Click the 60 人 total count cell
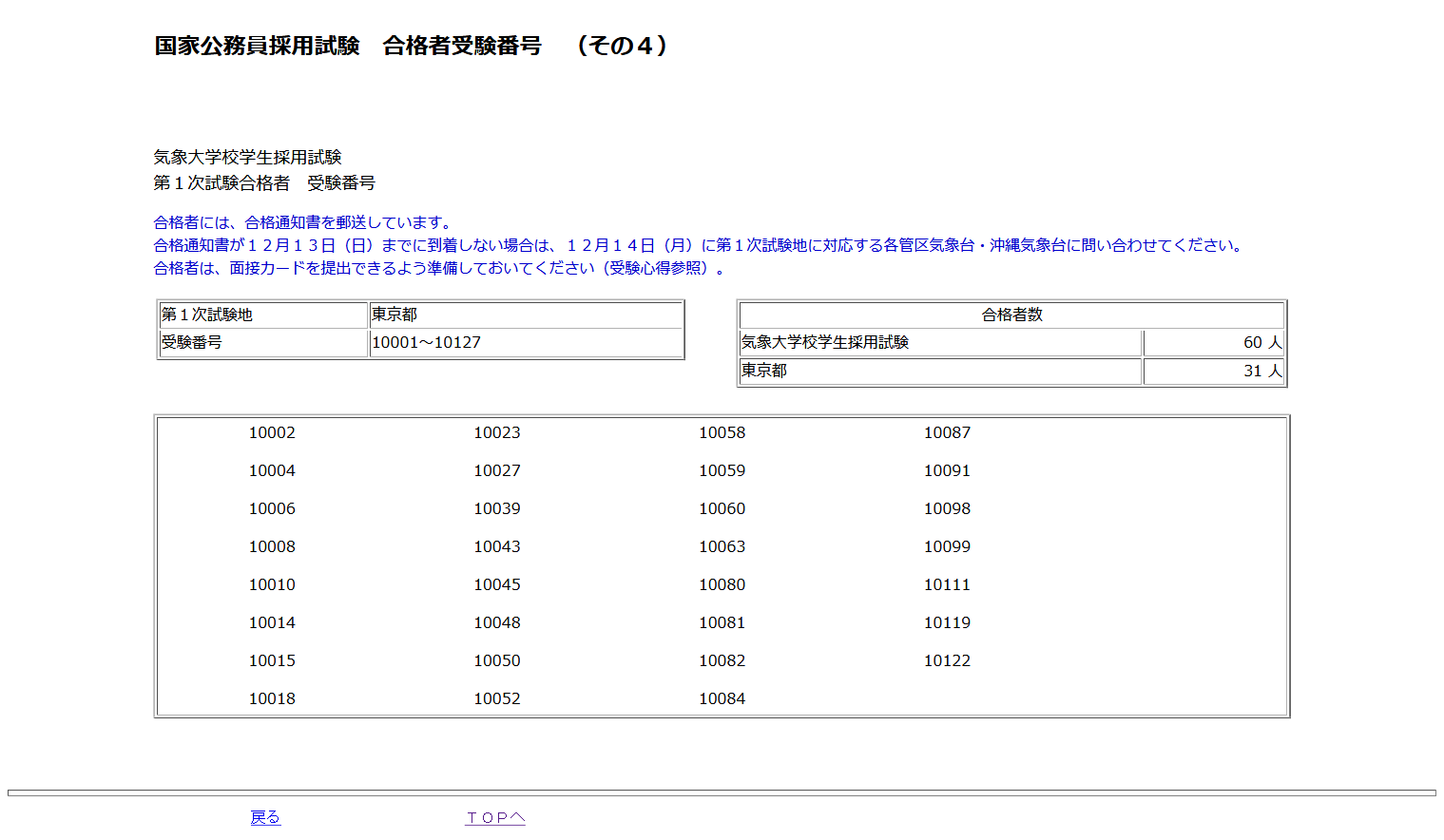 [x=1213, y=342]
